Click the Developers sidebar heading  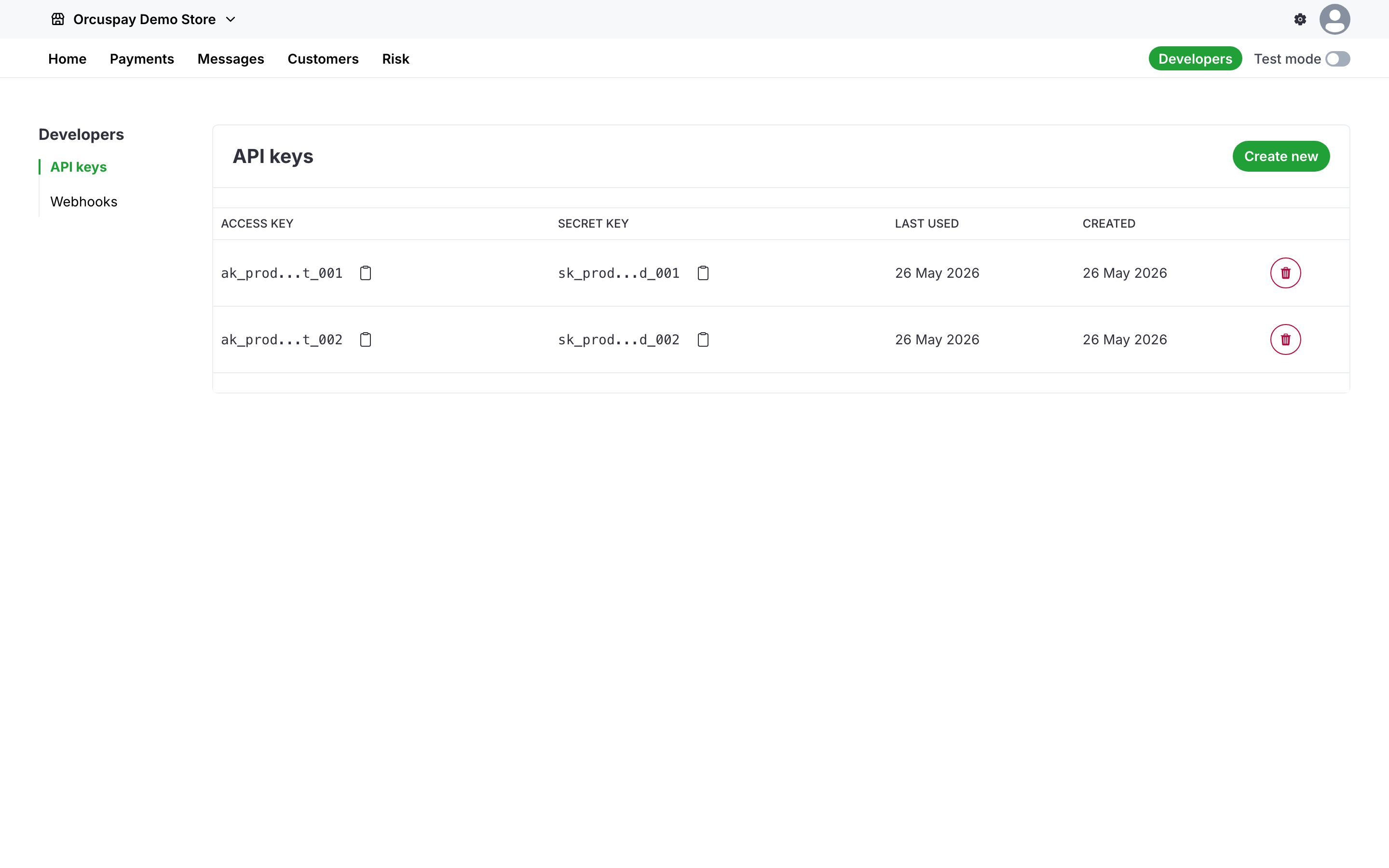click(82, 135)
